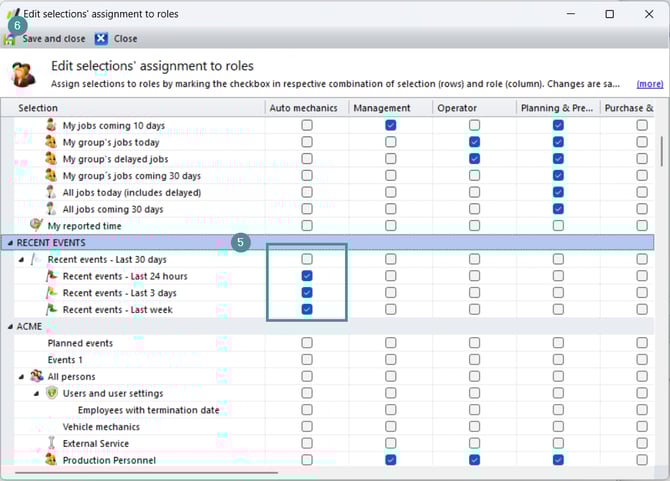Click the All persons group icon
This screenshot has width=670, height=481.
37,376
